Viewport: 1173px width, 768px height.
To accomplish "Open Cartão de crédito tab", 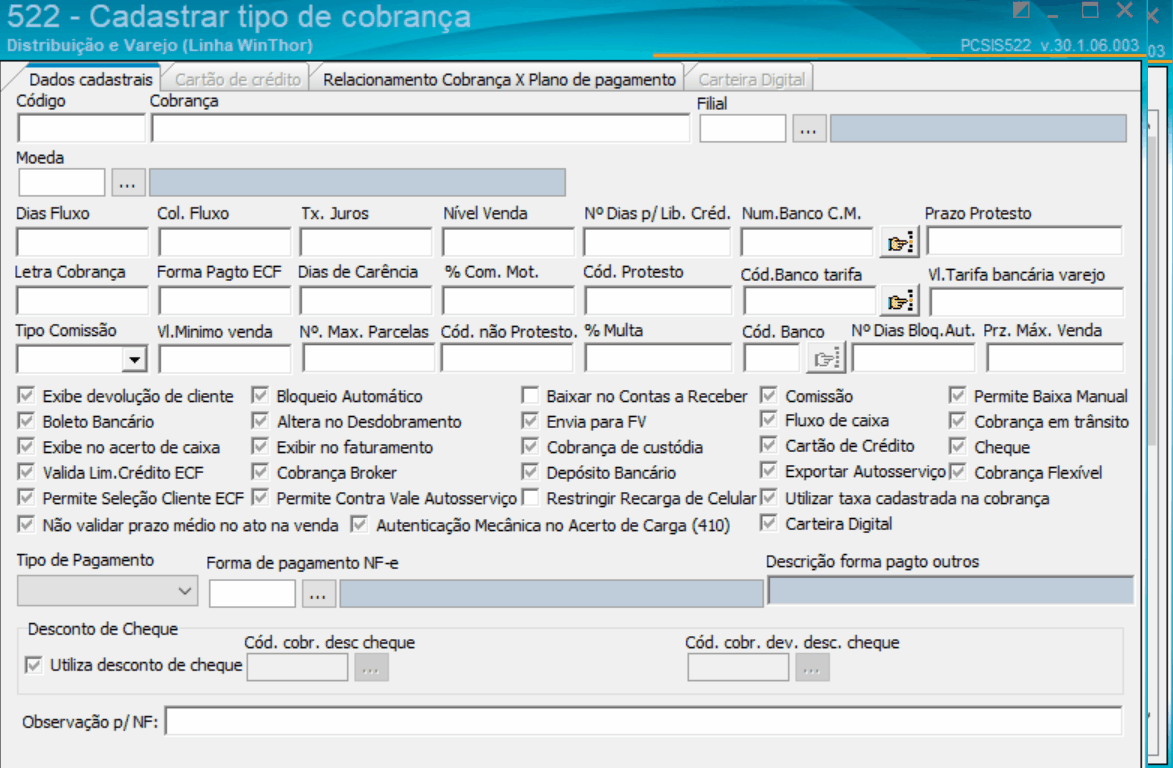I will coord(238,79).
